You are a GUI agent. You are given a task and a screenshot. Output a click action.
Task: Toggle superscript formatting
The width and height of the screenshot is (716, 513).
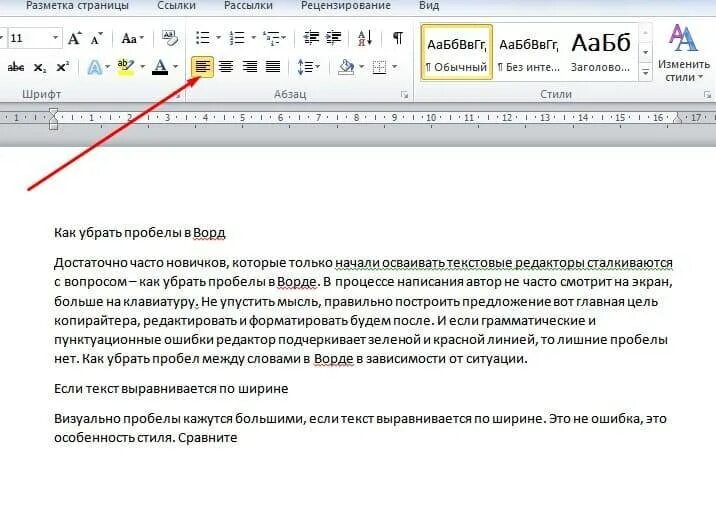point(62,67)
